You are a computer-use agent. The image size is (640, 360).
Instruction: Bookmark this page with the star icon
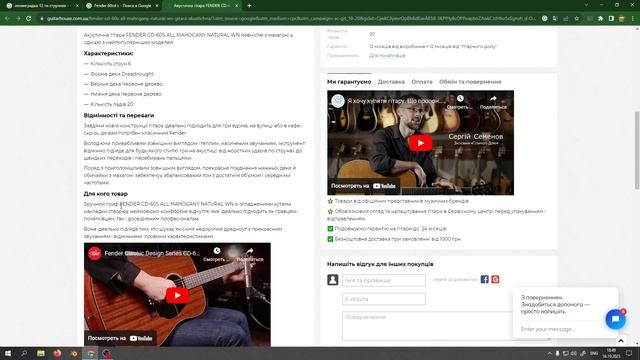pos(576,18)
